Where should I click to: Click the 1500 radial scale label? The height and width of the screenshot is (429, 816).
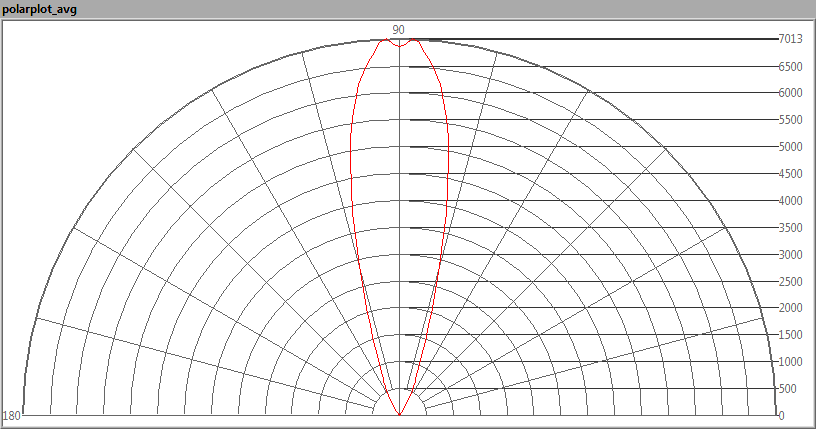point(790,335)
